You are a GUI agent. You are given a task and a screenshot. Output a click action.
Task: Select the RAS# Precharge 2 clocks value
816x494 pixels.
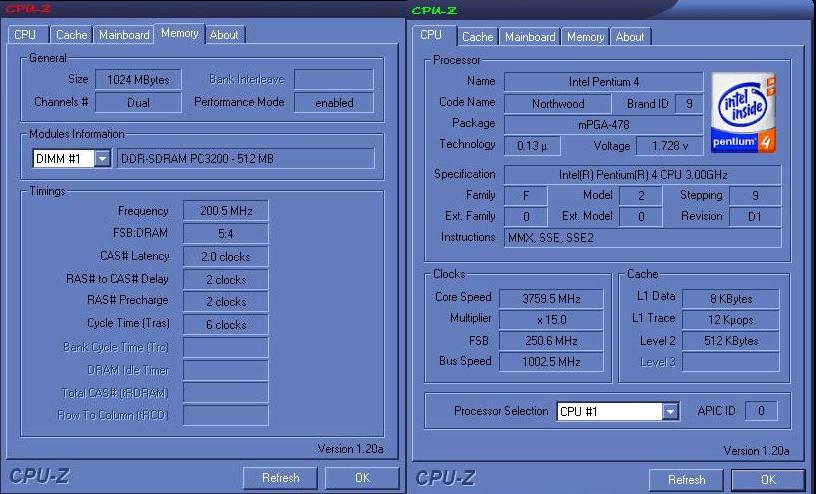(x=226, y=301)
